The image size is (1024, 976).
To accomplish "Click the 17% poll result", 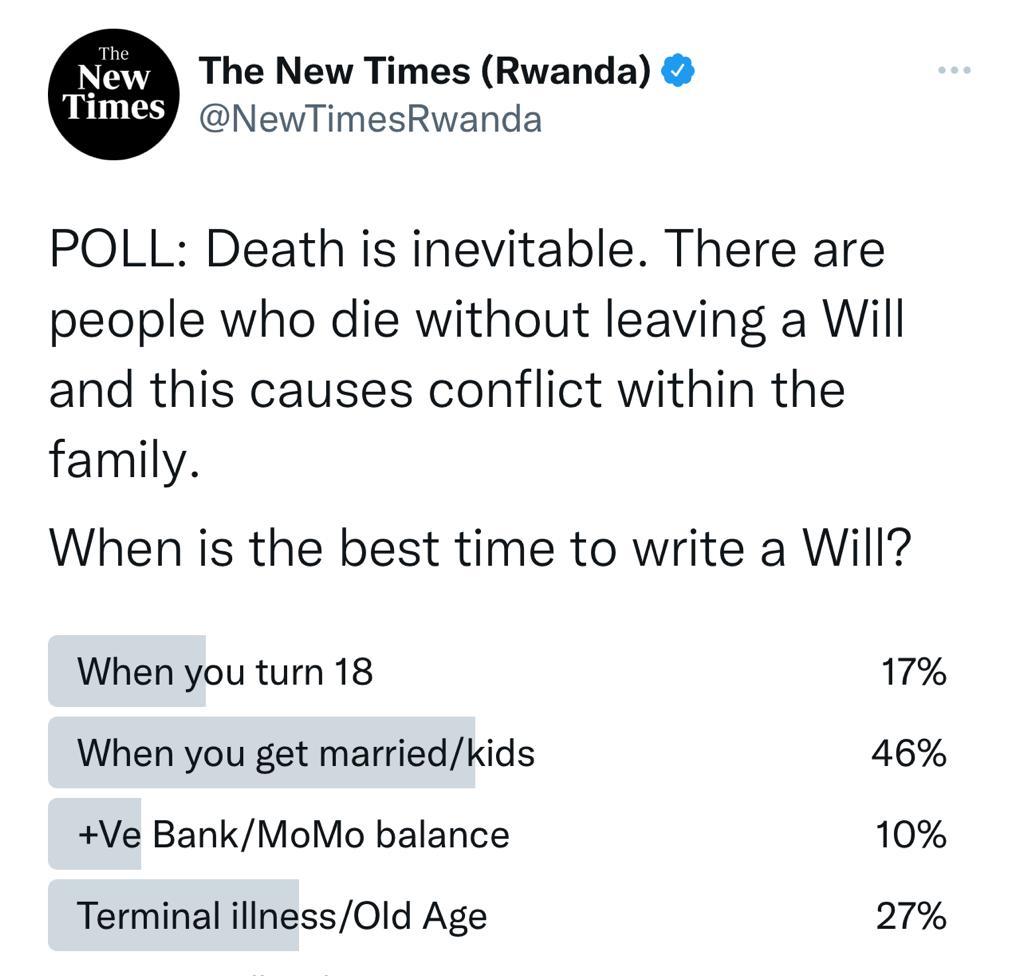I will click(913, 671).
